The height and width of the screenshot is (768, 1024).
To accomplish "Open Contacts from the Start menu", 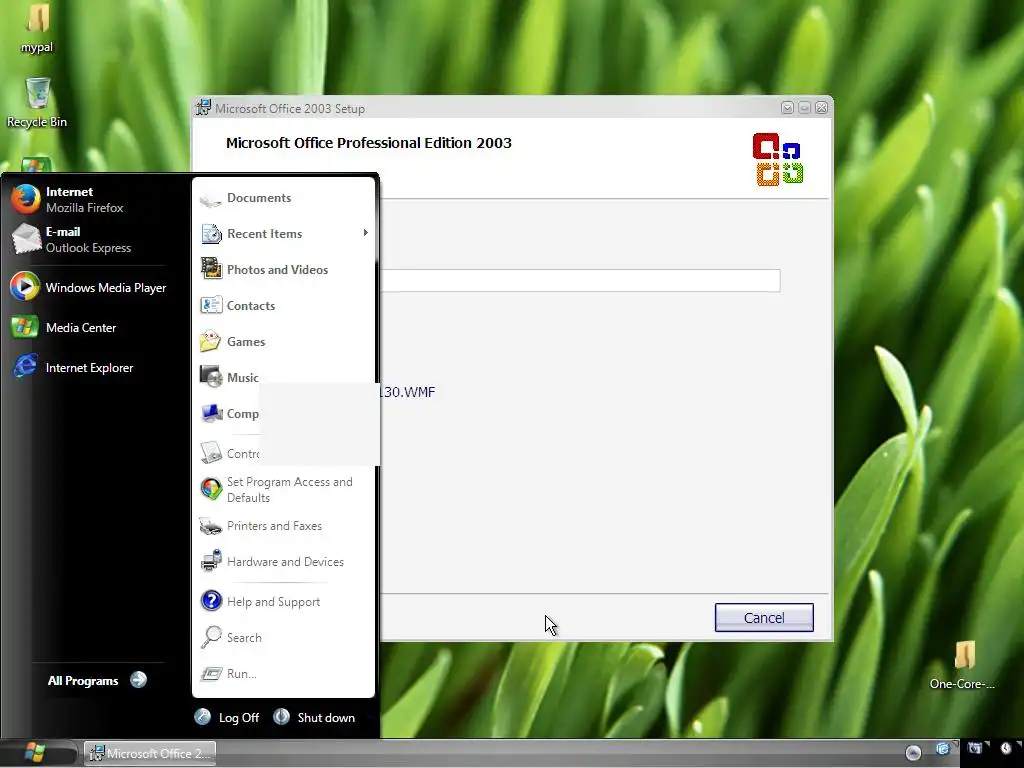I will click(x=238, y=306).
